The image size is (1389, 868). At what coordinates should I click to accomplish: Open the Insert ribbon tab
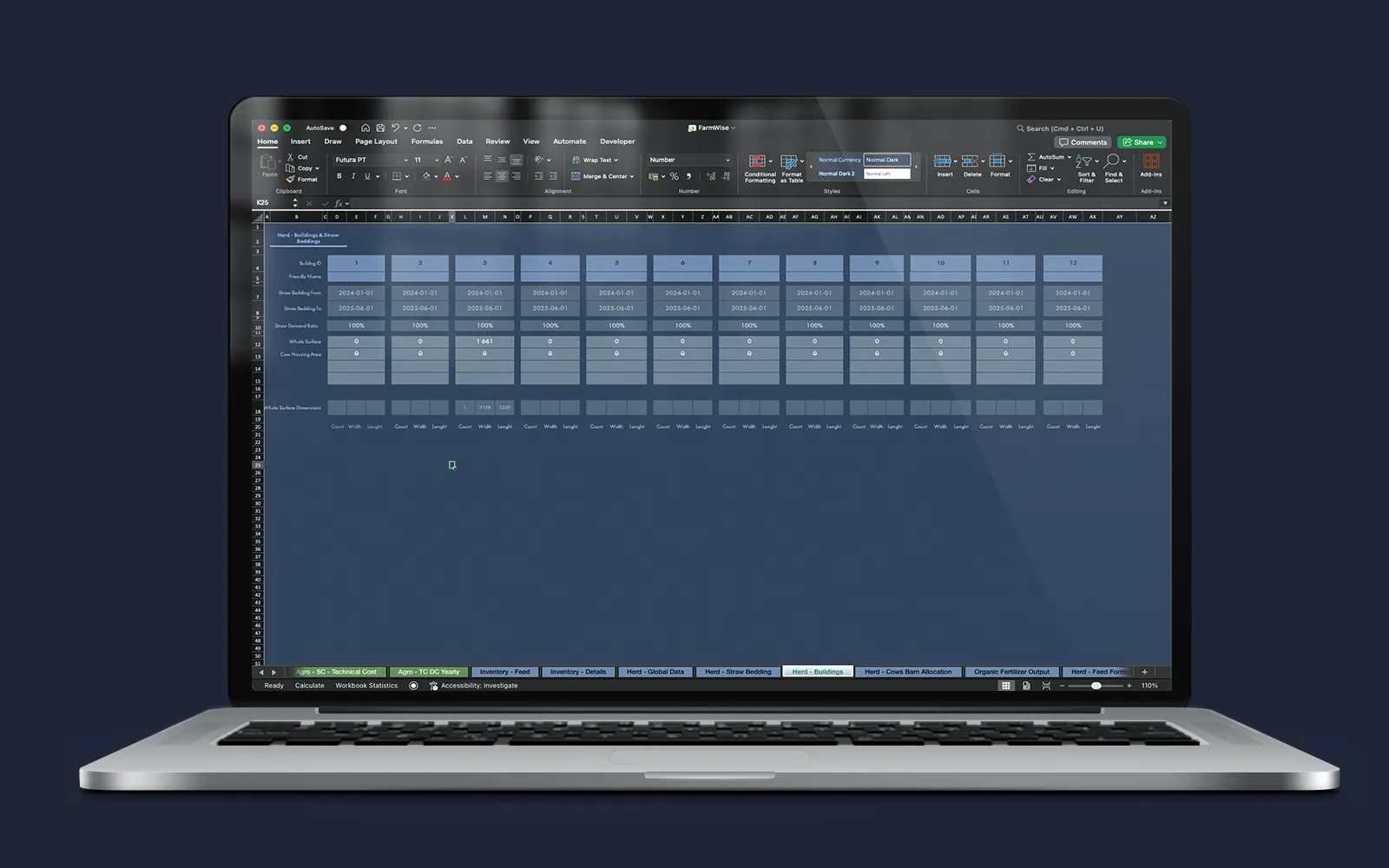click(x=300, y=141)
